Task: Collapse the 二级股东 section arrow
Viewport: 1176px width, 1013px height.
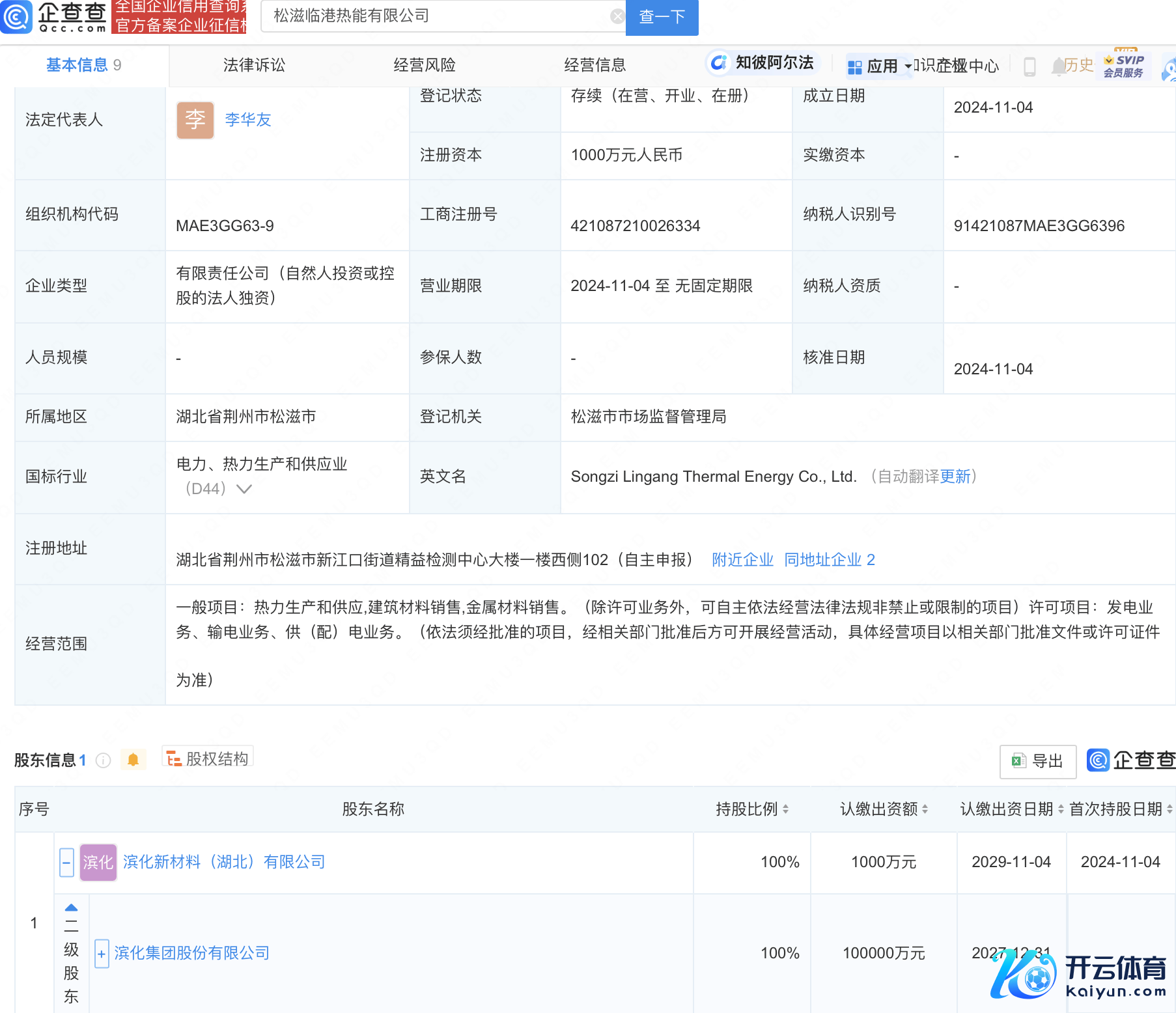Action: [x=71, y=908]
